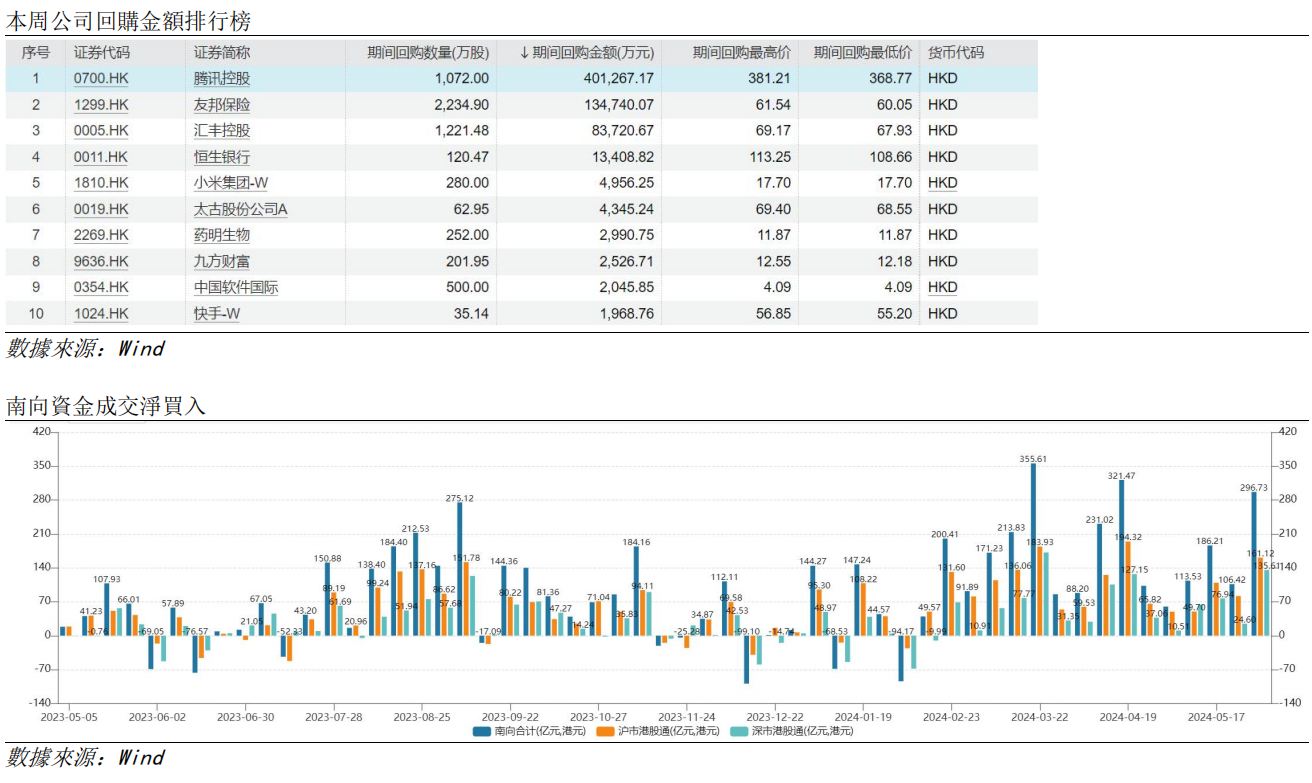Click the 汇丰控股 stock name
The width and height of the screenshot is (1312, 783).
pyautogui.click(x=222, y=130)
